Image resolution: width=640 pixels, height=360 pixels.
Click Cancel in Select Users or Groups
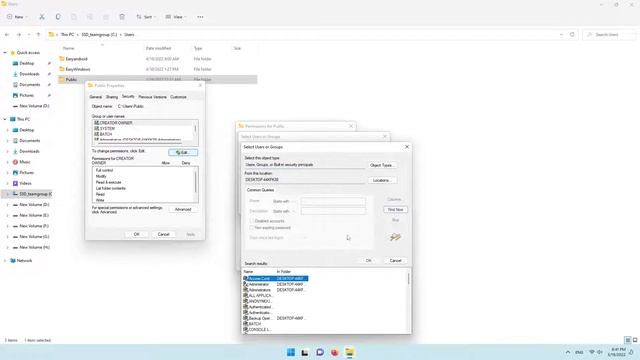click(395, 260)
